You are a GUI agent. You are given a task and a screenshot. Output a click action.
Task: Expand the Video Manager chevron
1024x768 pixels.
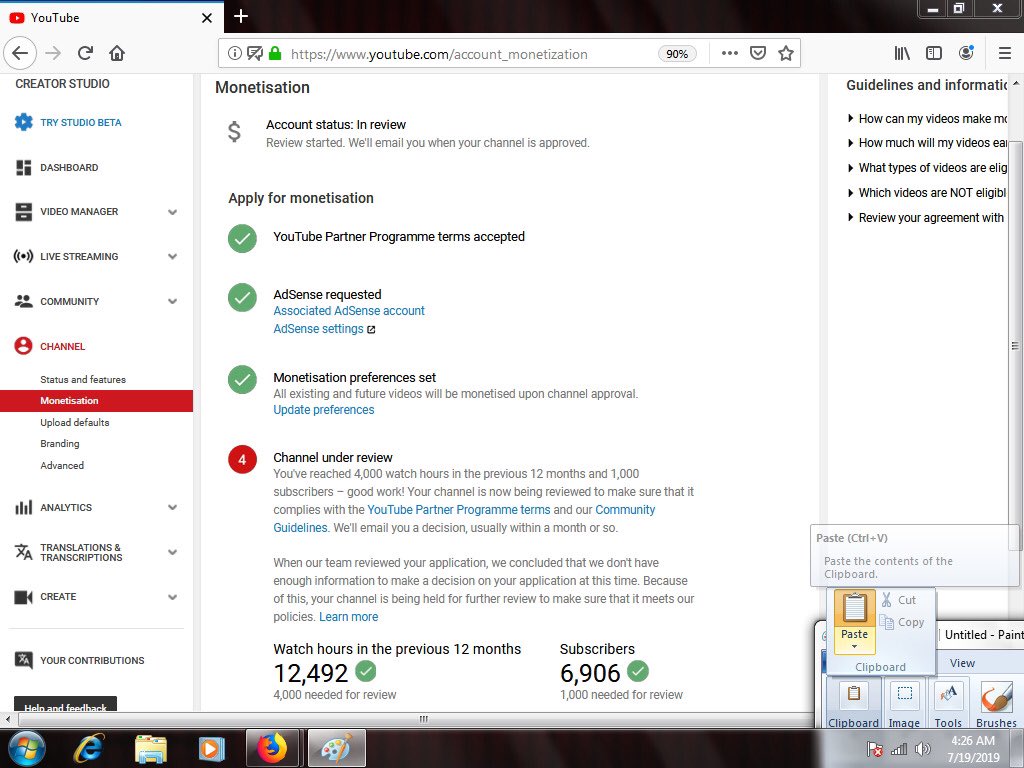click(x=172, y=212)
